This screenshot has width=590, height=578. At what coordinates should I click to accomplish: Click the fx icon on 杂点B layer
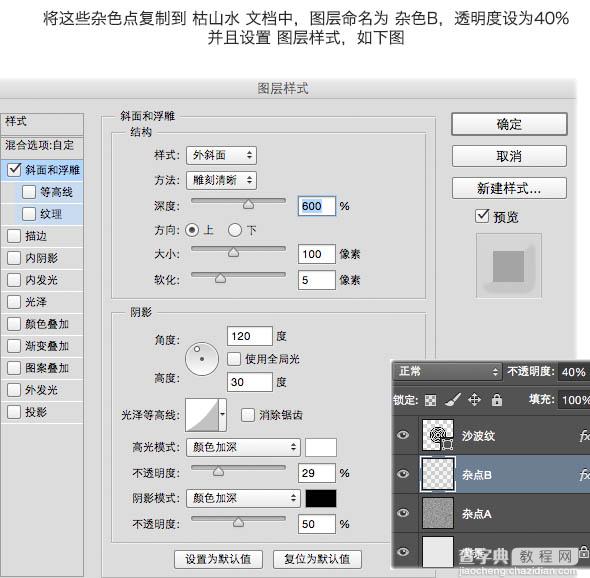584,475
